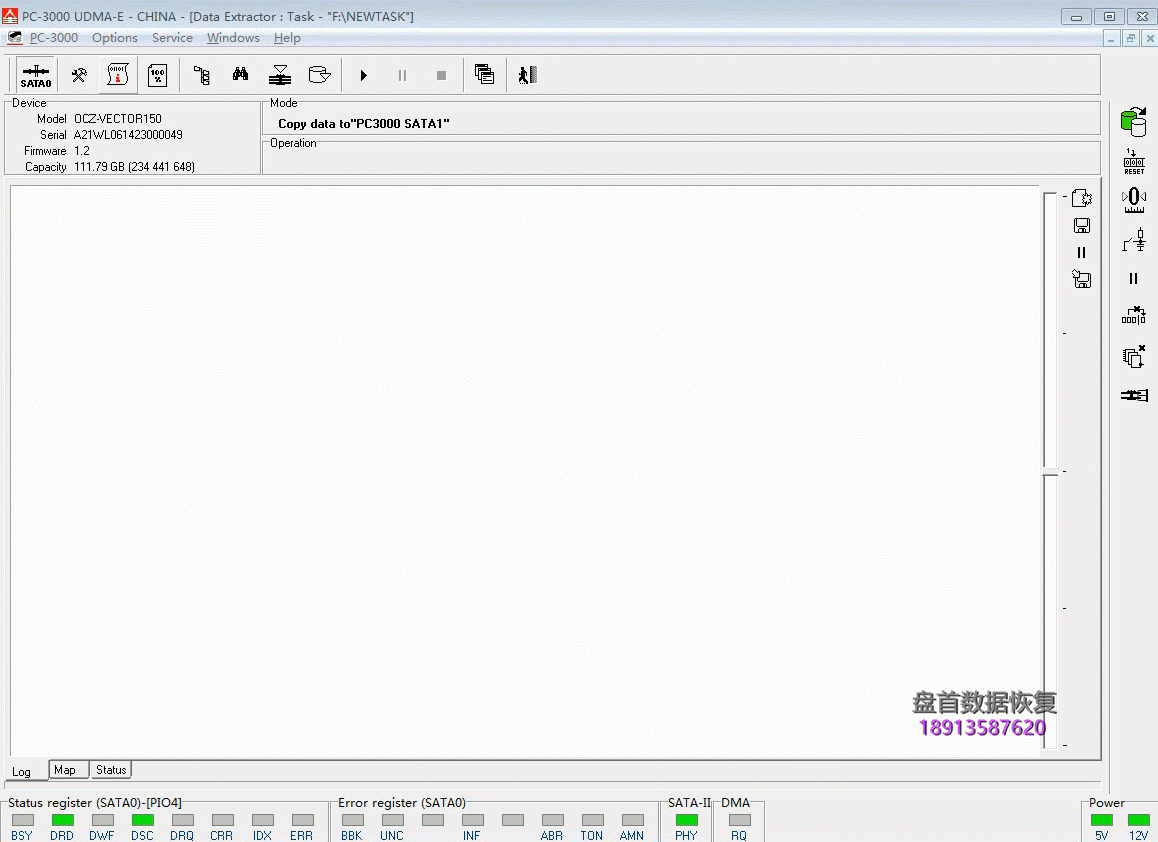Click the BSY status indicator

(x=23, y=820)
